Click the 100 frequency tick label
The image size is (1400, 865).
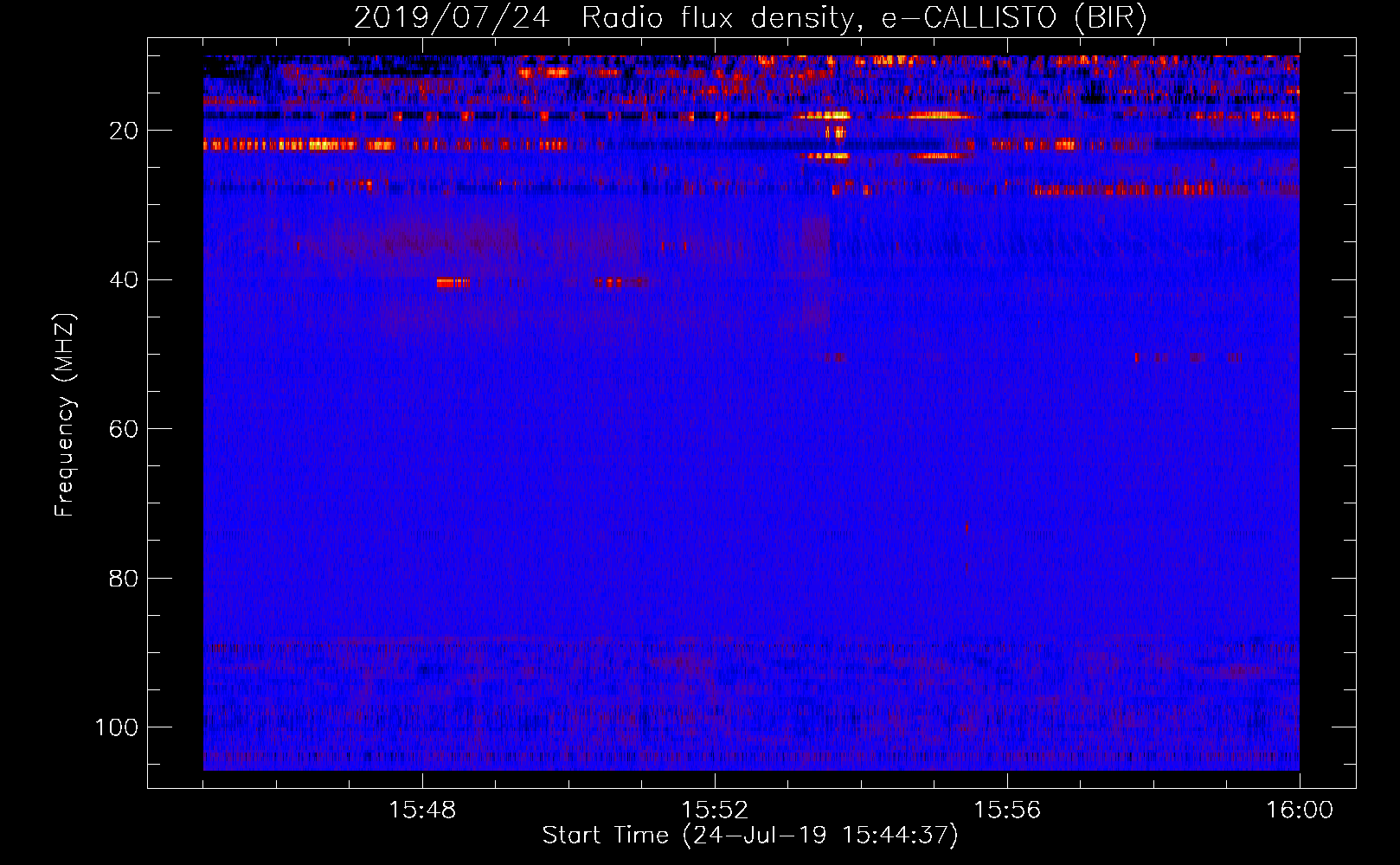(117, 727)
